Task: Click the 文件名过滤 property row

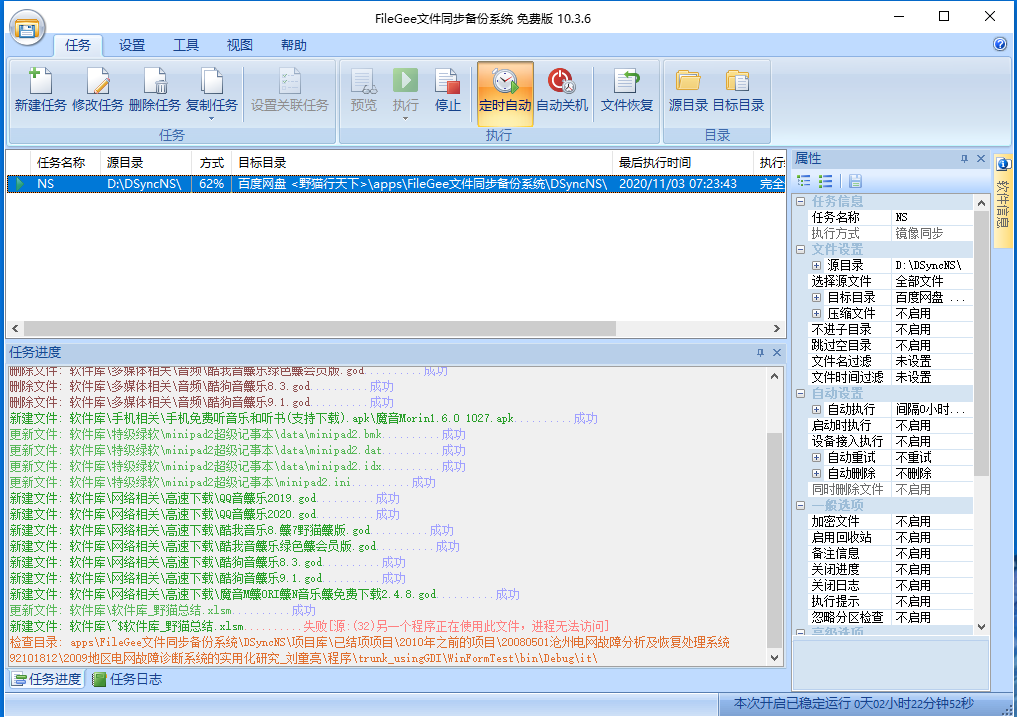Action: [890, 361]
